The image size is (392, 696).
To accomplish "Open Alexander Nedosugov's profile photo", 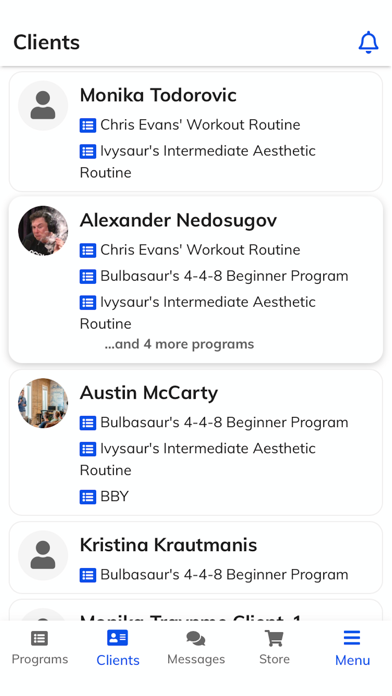I will click(x=43, y=230).
